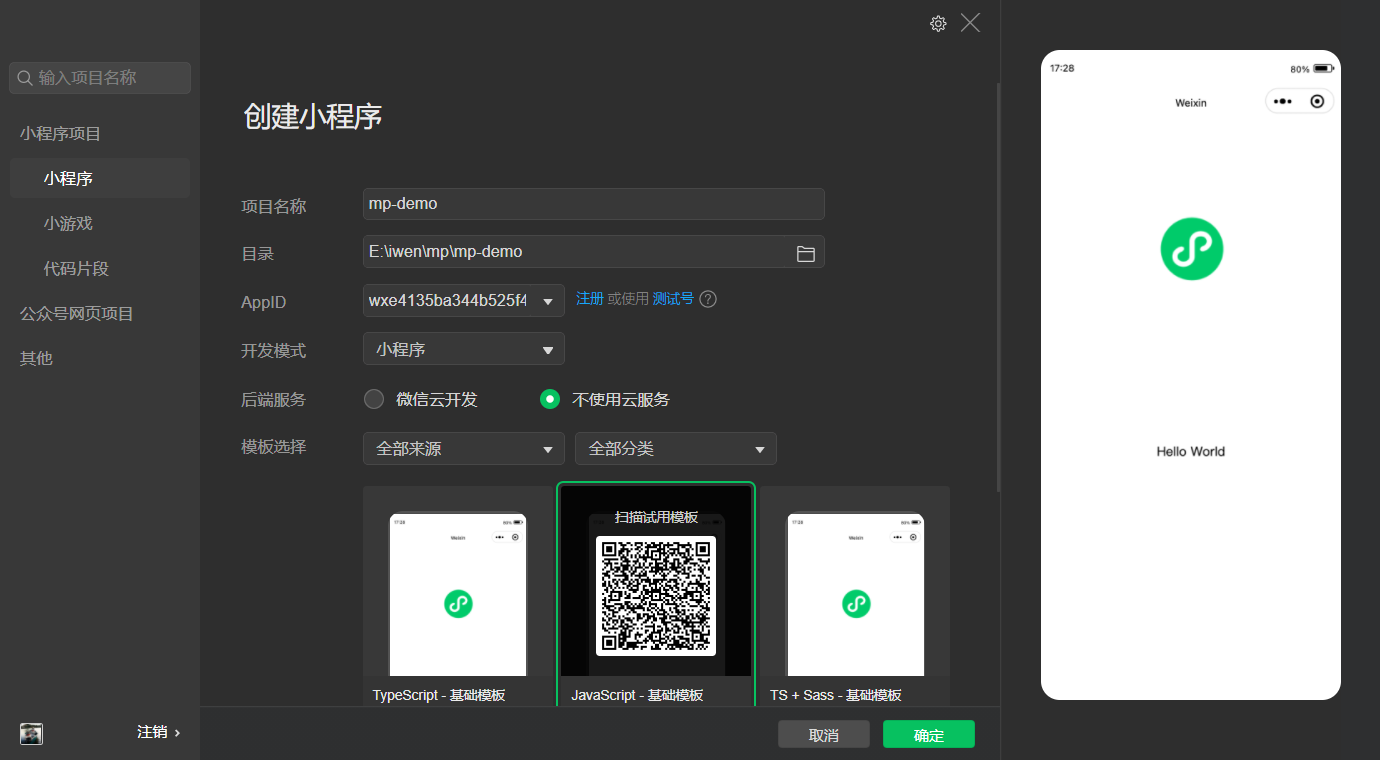Click the green 确定 button
The width and height of the screenshot is (1380, 760).
click(x=928, y=735)
